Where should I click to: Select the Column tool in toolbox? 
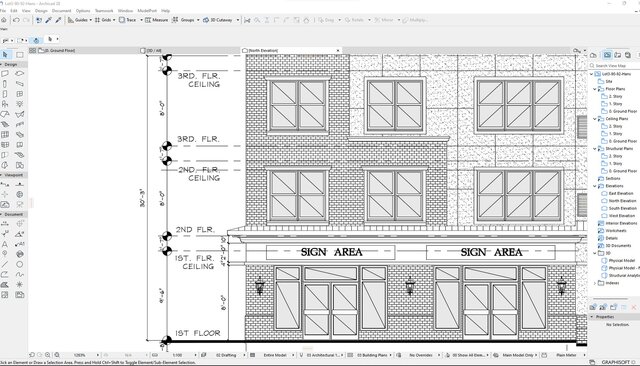coord(5,84)
